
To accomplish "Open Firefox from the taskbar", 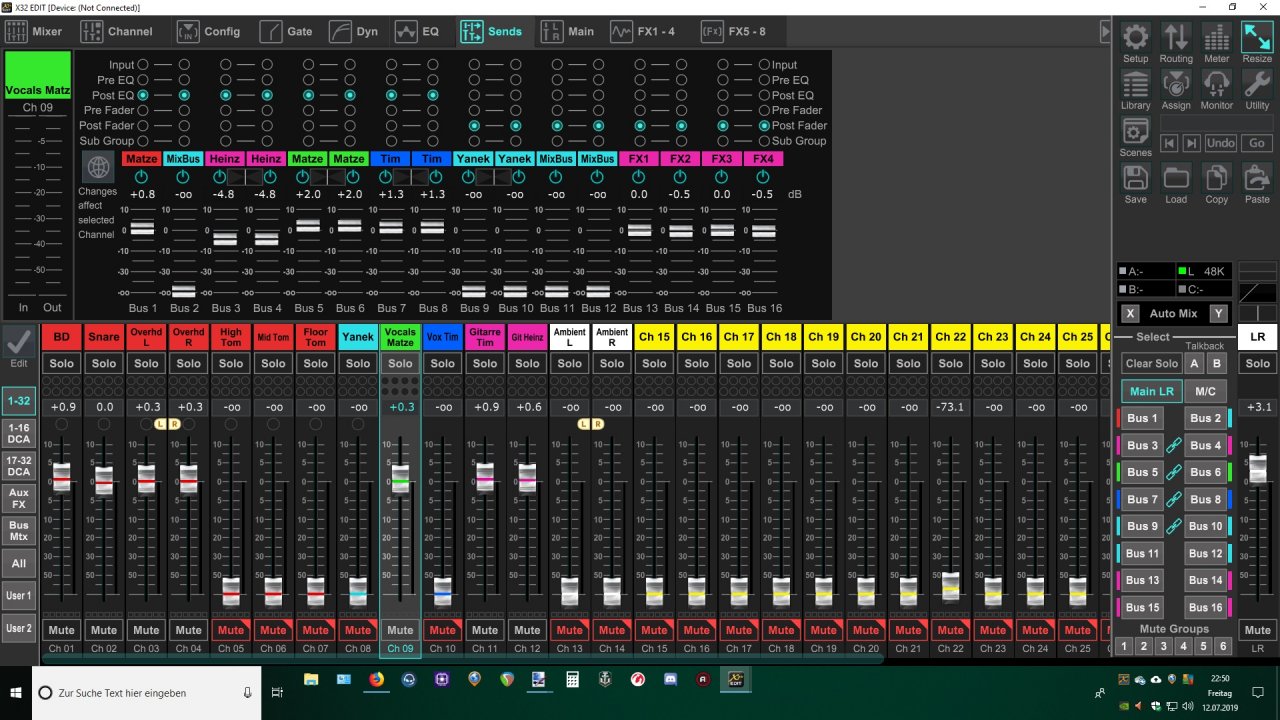I will (x=376, y=680).
